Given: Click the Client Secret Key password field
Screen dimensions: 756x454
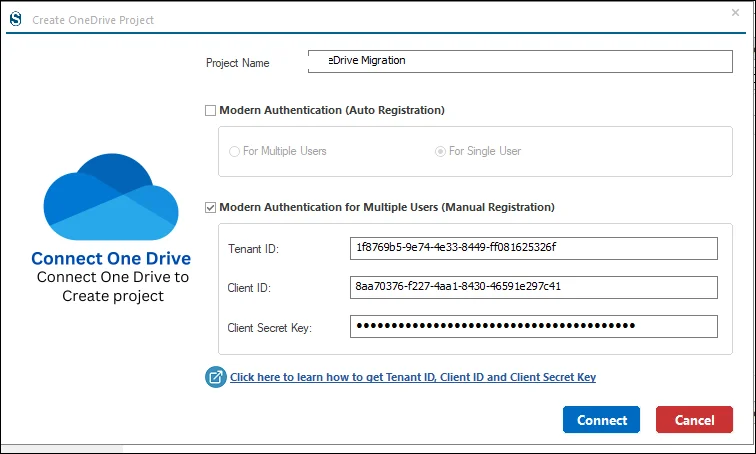Looking at the screenshot, I should (x=534, y=326).
